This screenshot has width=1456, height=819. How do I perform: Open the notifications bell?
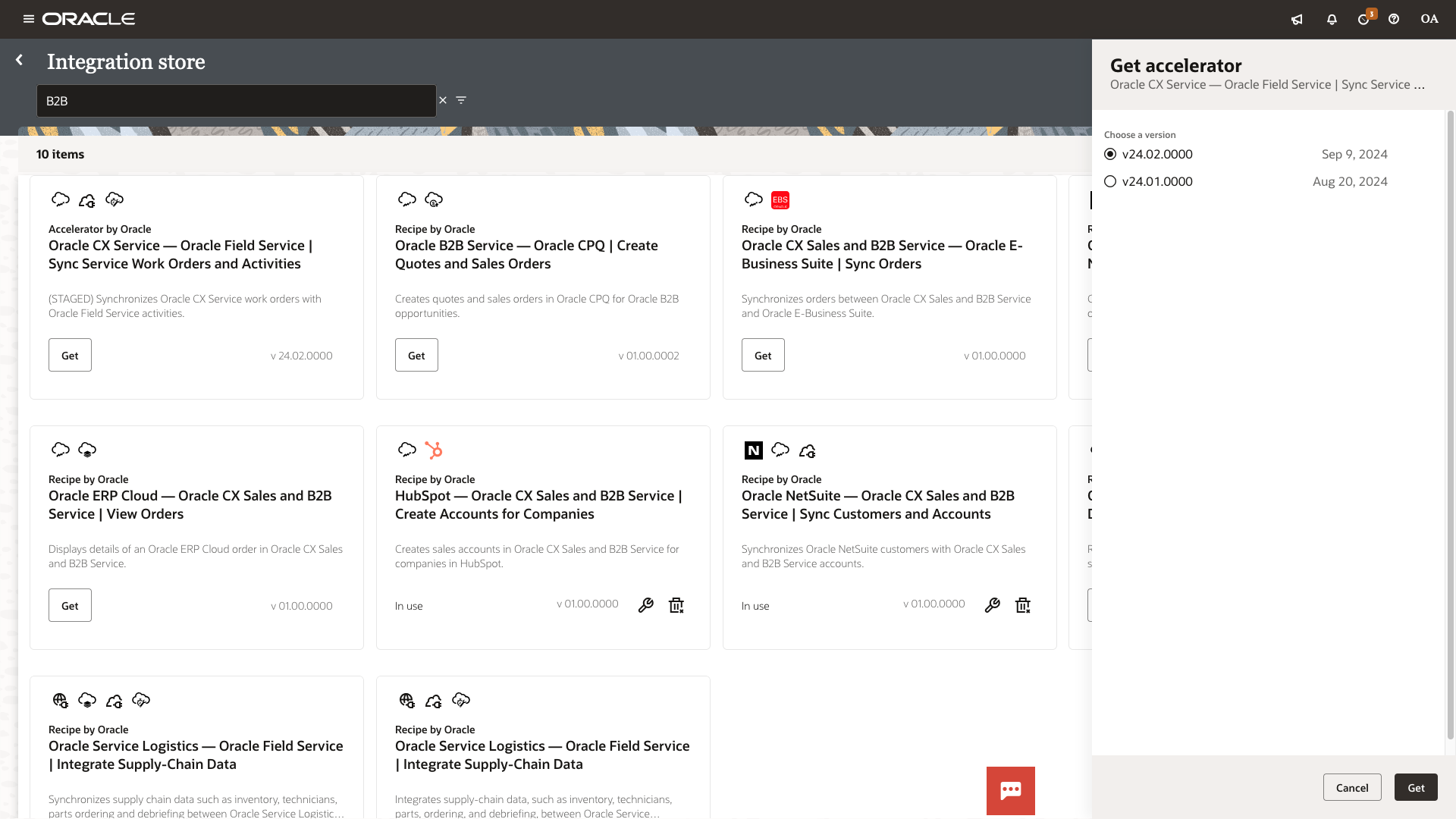(1332, 20)
